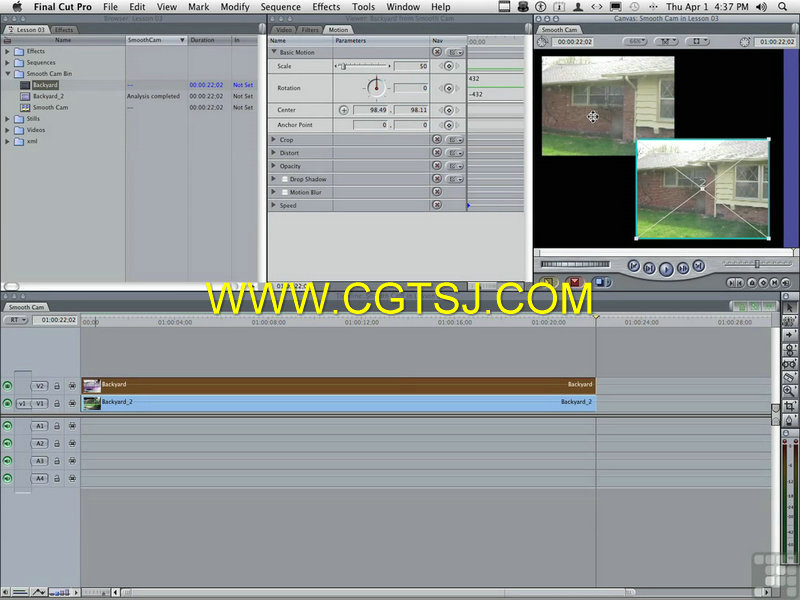Viewport: 800px width, 600px height.
Task: Select the Pen tool in the Tool palette
Action: click(x=789, y=420)
